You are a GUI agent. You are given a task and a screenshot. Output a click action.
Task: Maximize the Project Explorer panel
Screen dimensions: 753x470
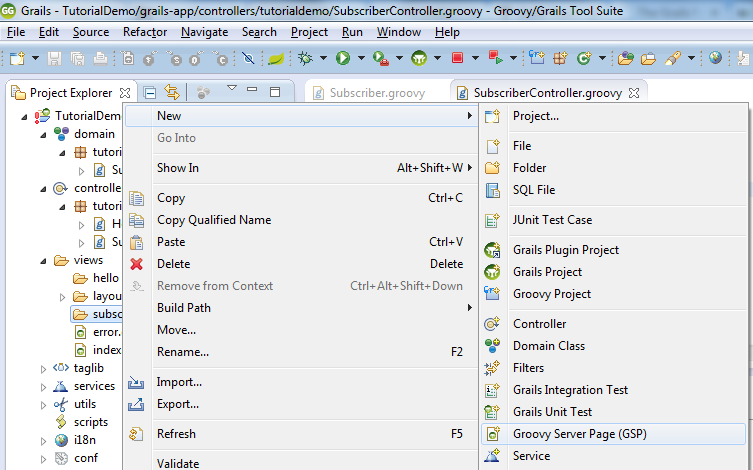[x=275, y=92]
